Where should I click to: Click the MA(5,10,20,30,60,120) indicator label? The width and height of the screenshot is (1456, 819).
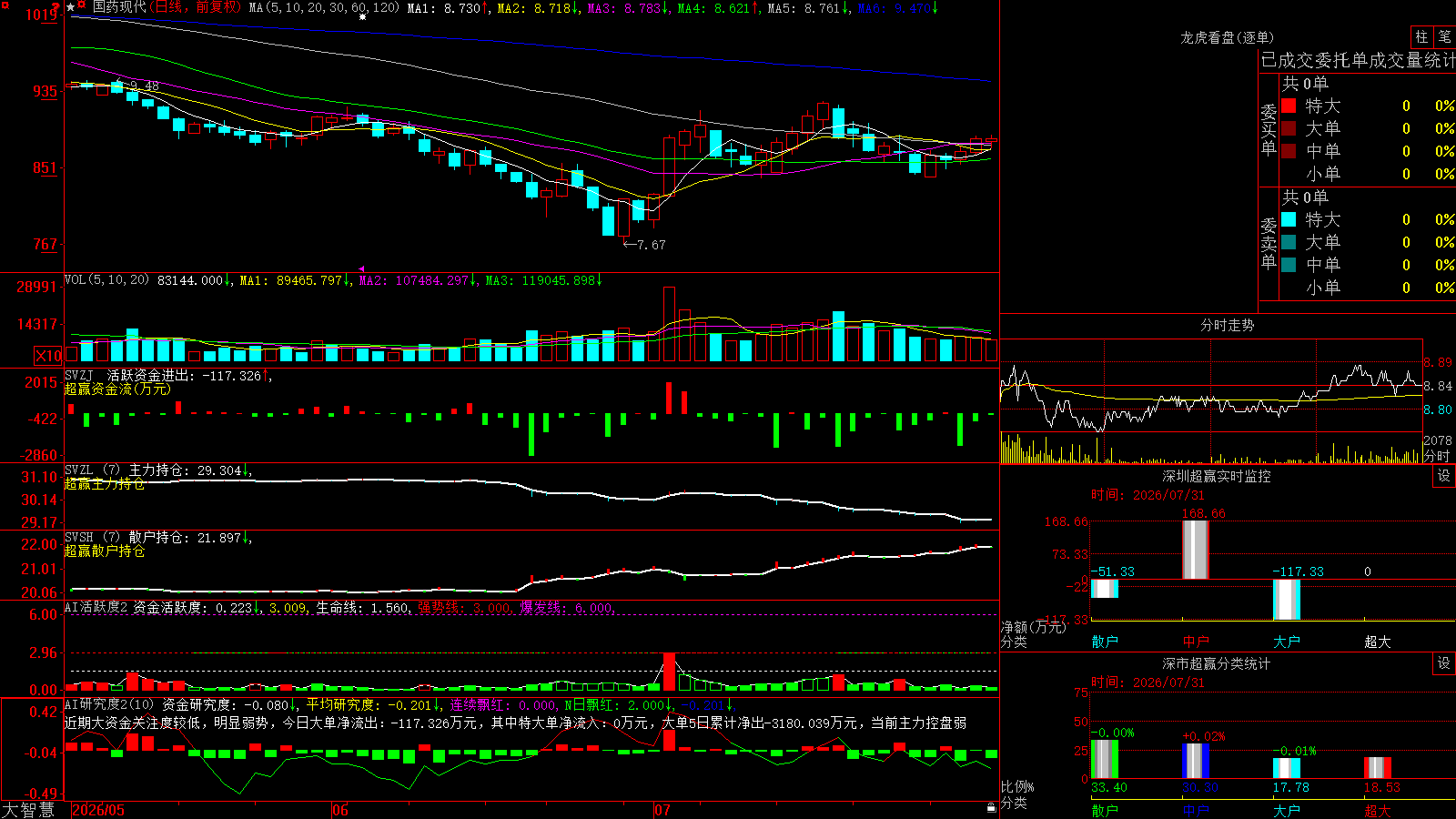324,7
